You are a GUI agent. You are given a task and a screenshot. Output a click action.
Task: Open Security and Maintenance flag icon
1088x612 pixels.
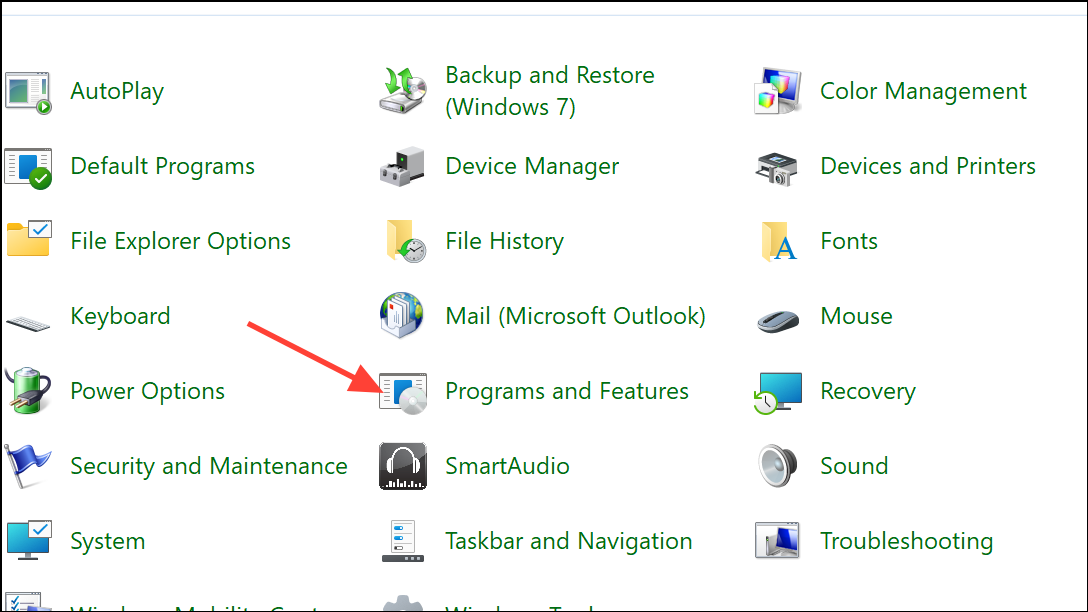(28, 466)
